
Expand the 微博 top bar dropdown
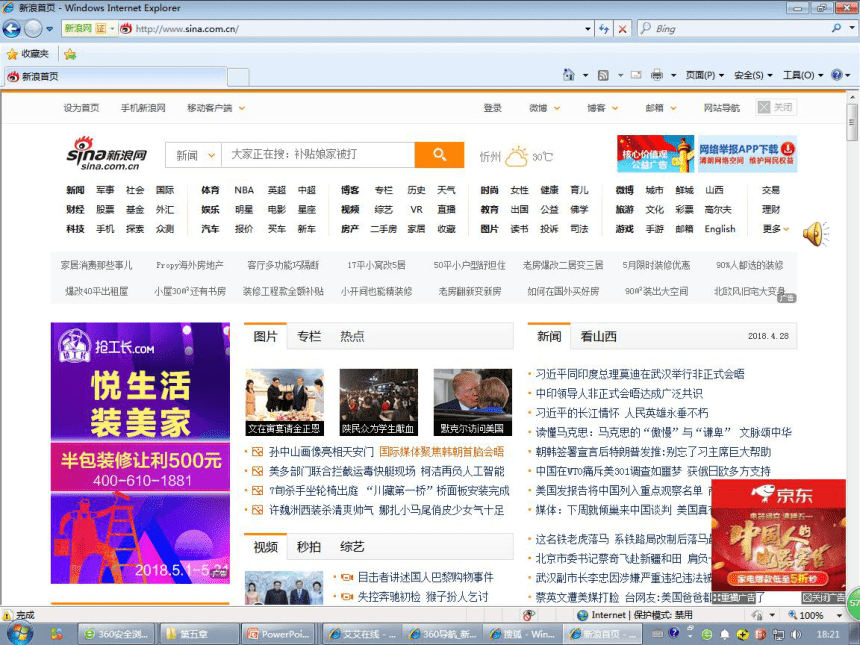557,108
